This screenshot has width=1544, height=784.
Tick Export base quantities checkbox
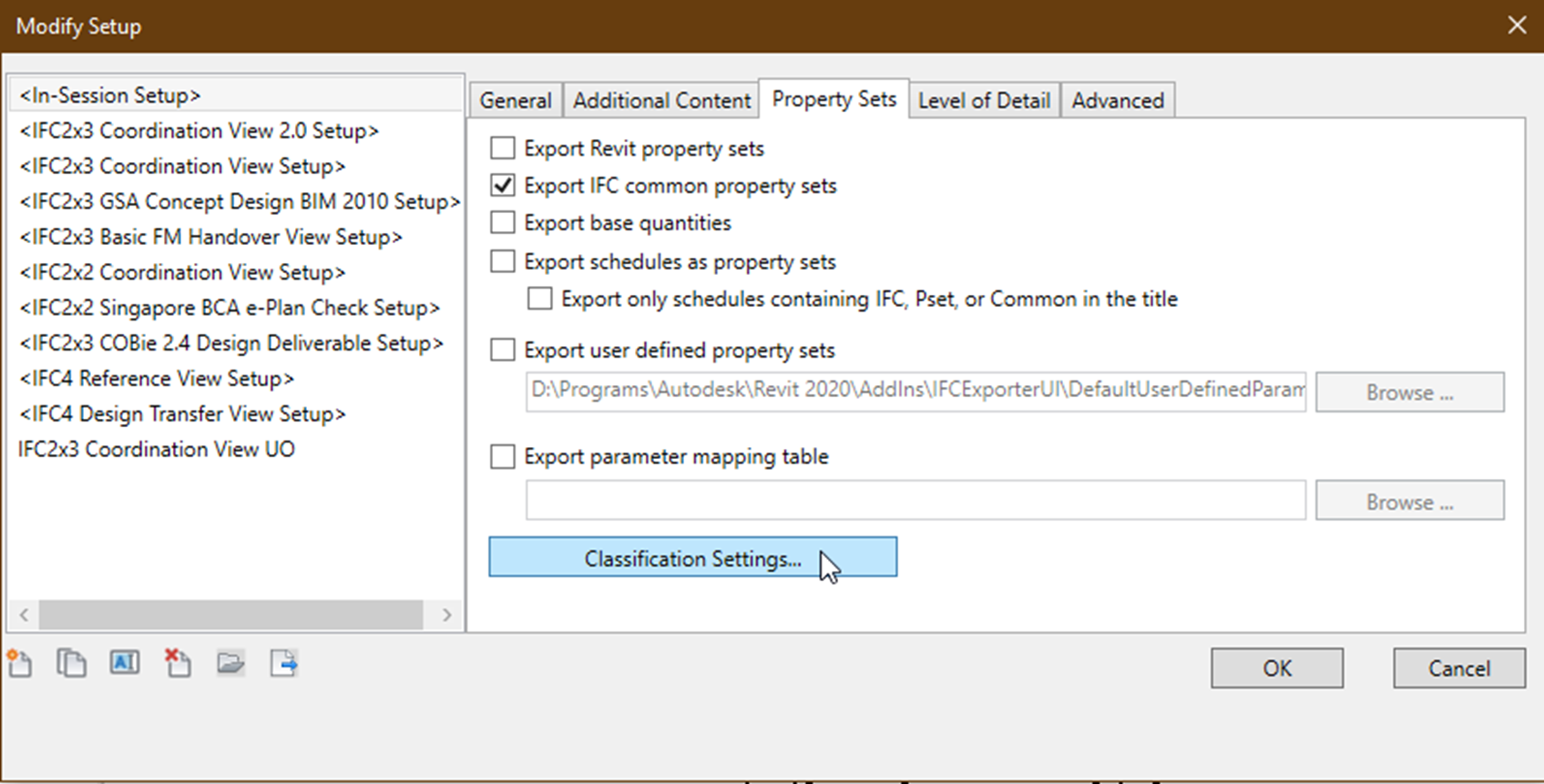coord(503,223)
